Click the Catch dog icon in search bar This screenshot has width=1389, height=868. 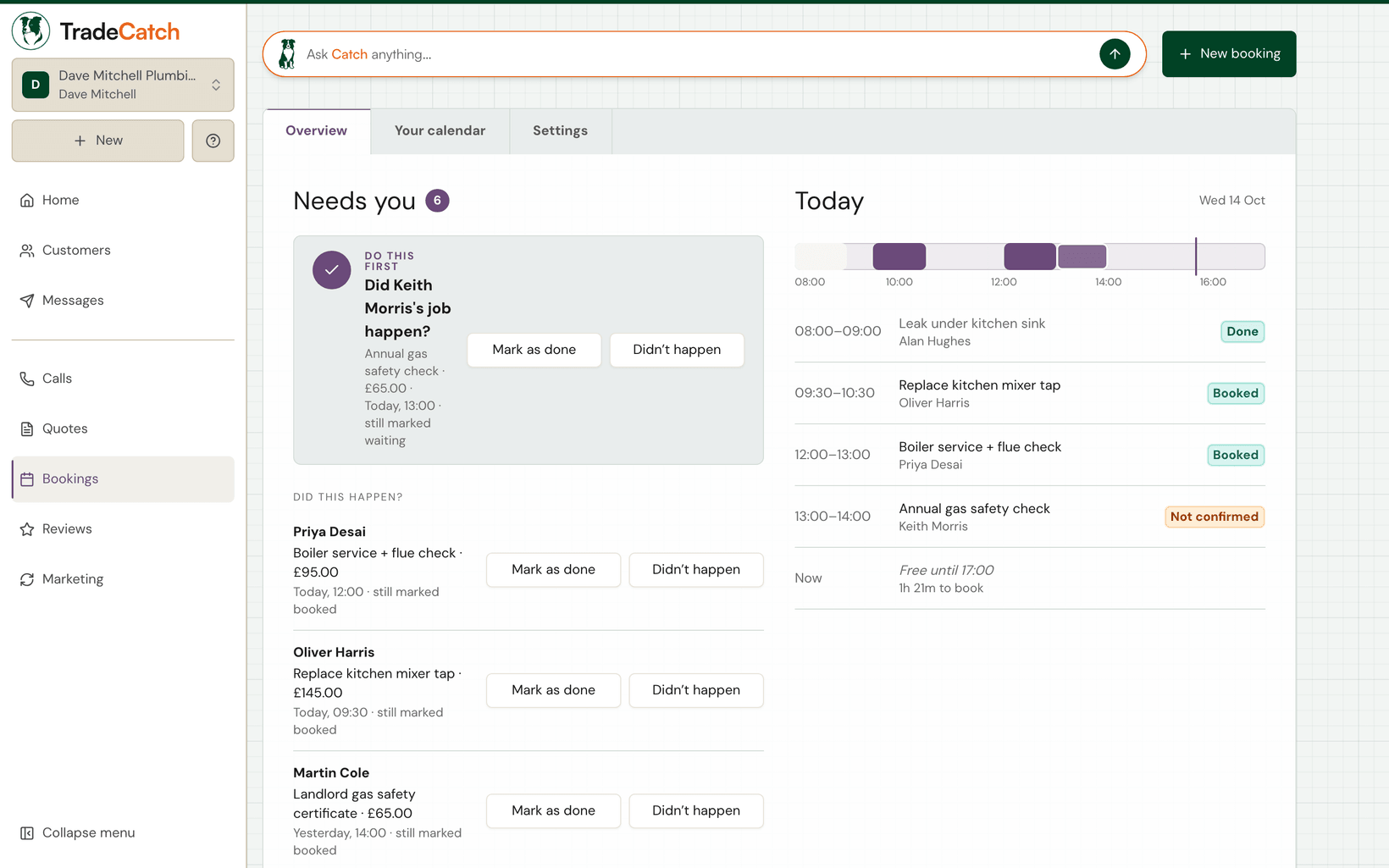[x=288, y=54]
